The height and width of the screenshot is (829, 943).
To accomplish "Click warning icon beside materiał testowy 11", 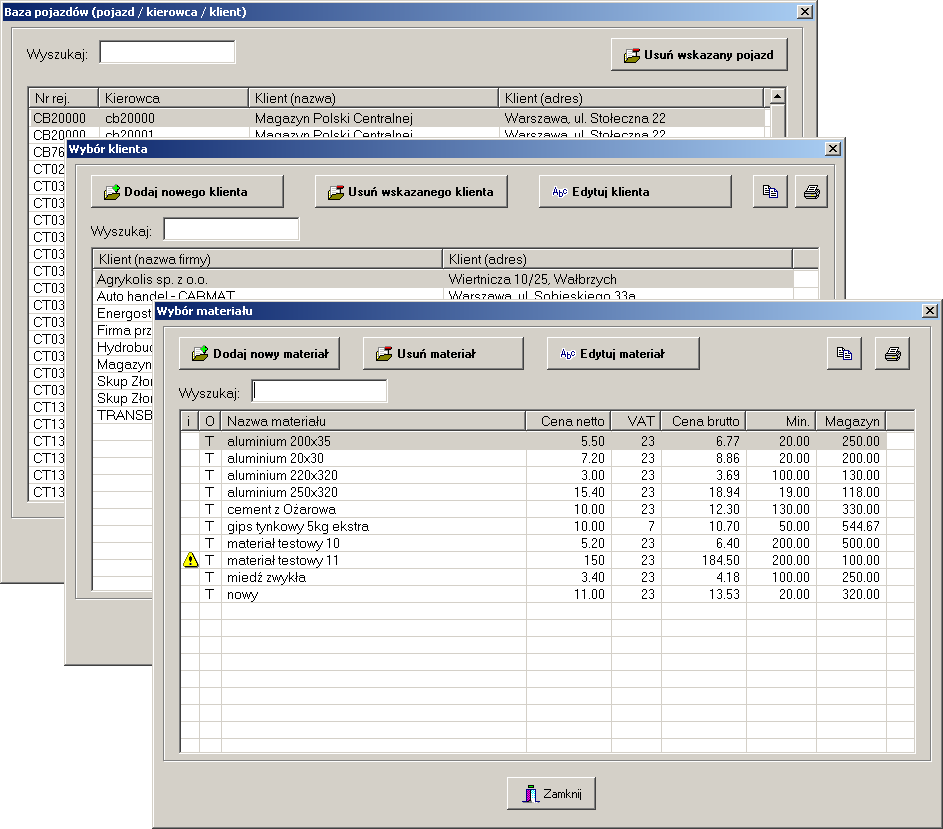I will coord(190,560).
